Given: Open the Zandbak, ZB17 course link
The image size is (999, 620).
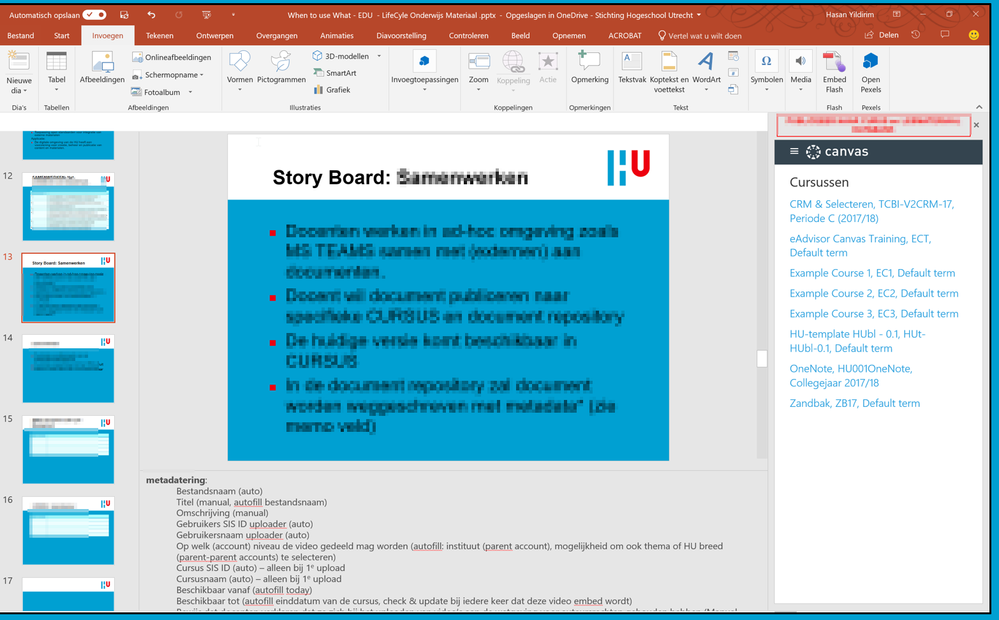Looking at the screenshot, I should tap(854, 403).
